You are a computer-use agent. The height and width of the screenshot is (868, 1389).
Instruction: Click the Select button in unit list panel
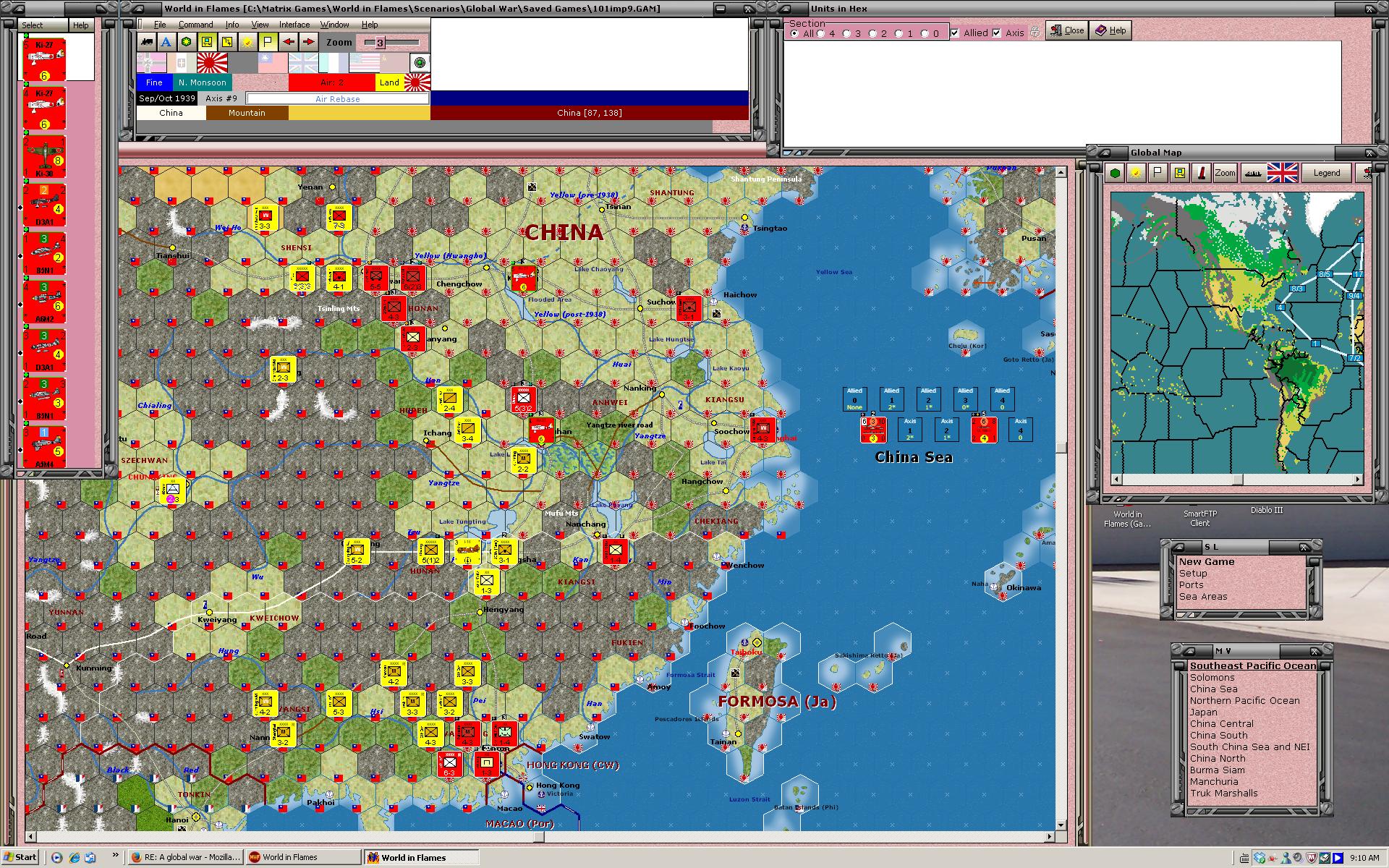pyautogui.click(x=42, y=25)
